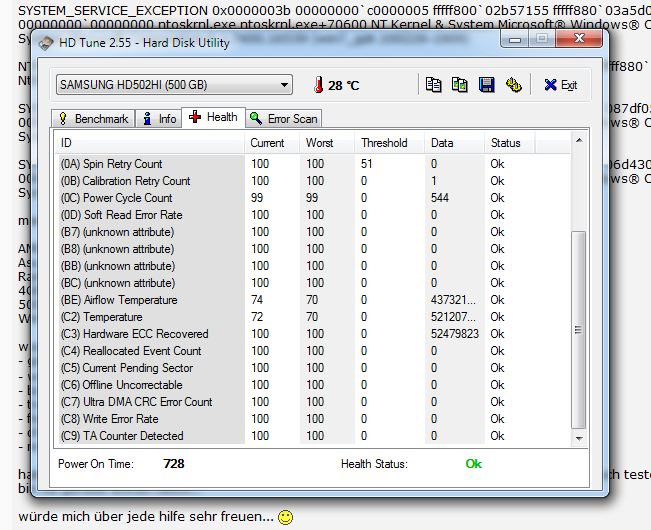Select the (0A) Spin Retry Count row
Screen dimensions: 651x530
[x=313, y=164]
